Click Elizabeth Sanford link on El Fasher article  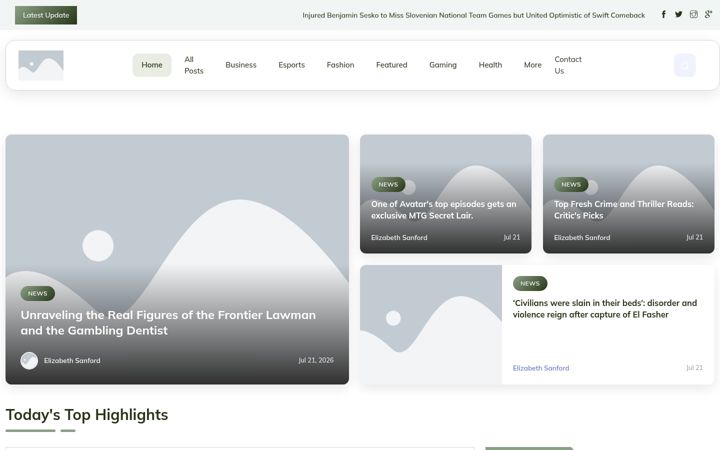tap(541, 368)
